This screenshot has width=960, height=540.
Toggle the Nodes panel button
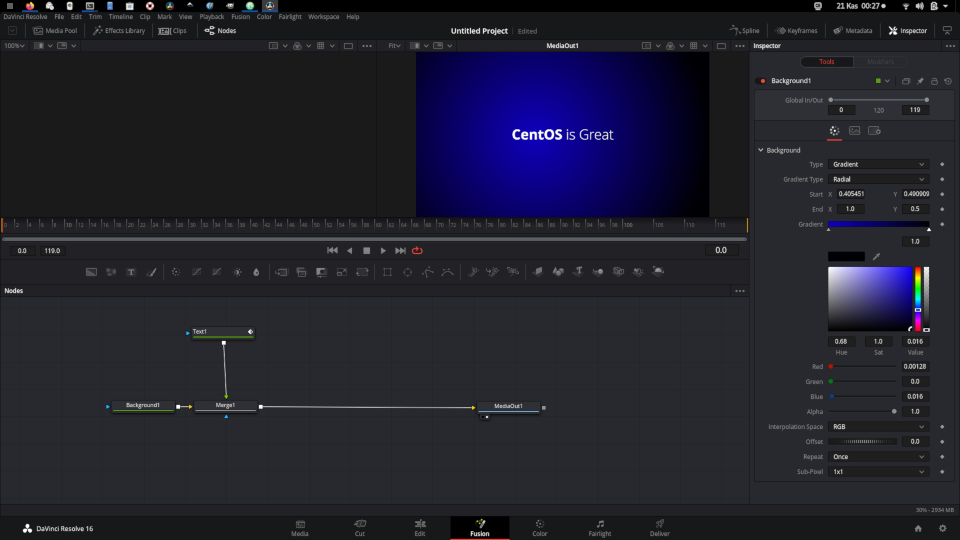pos(220,31)
